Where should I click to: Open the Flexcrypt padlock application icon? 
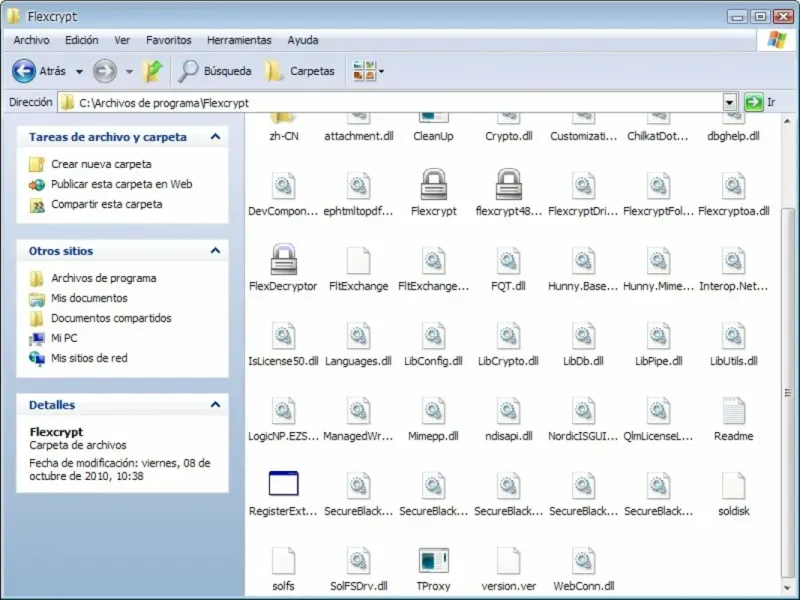point(433,186)
